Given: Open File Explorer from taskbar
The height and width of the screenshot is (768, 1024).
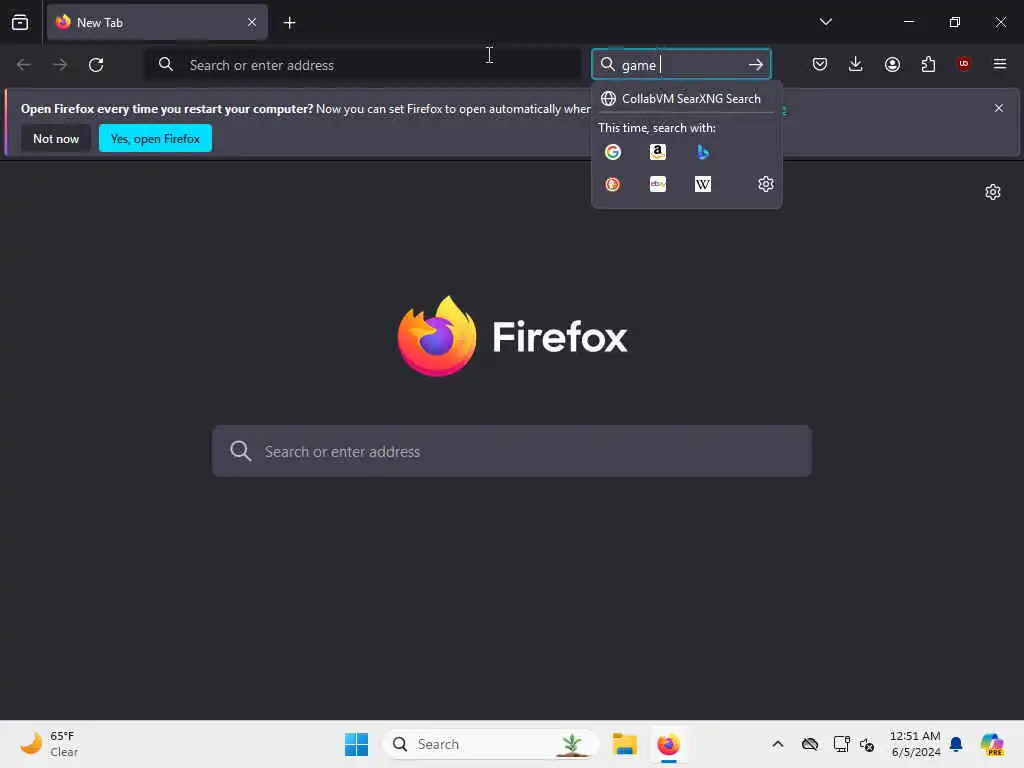Looking at the screenshot, I should pos(624,744).
